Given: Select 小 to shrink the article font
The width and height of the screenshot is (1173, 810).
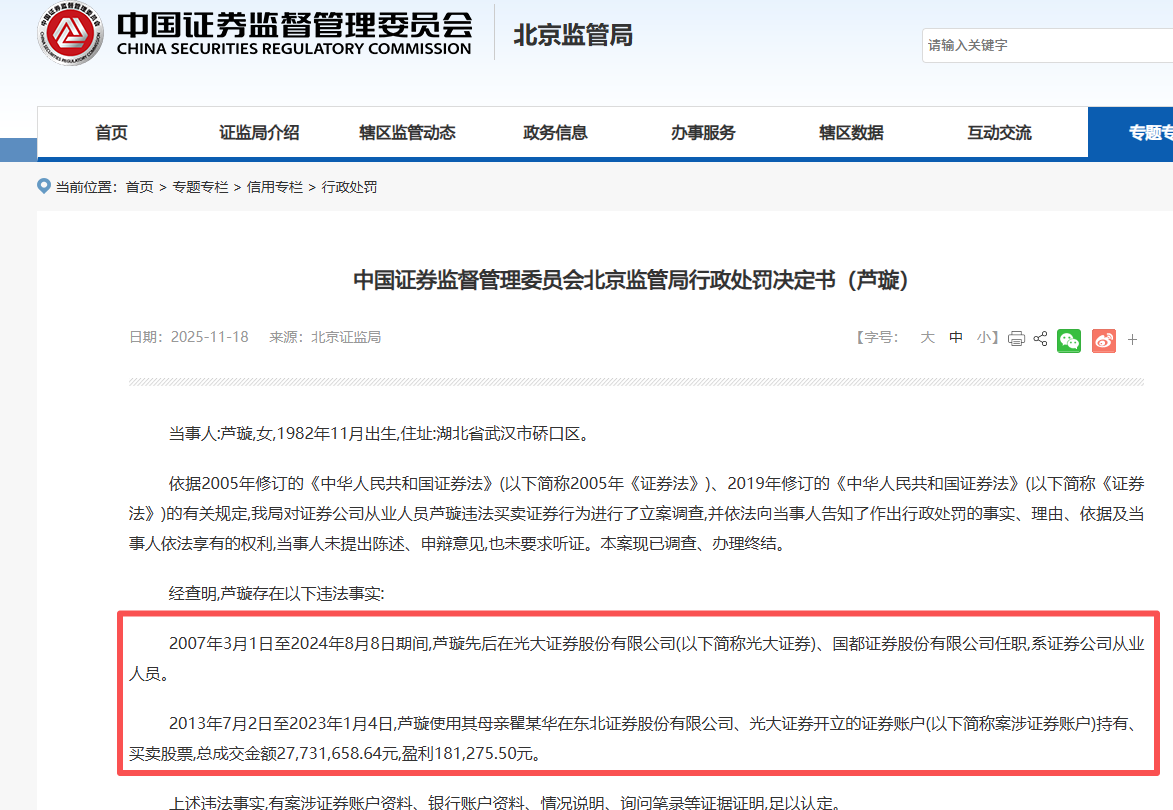Looking at the screenshot, I should [983, 339].
